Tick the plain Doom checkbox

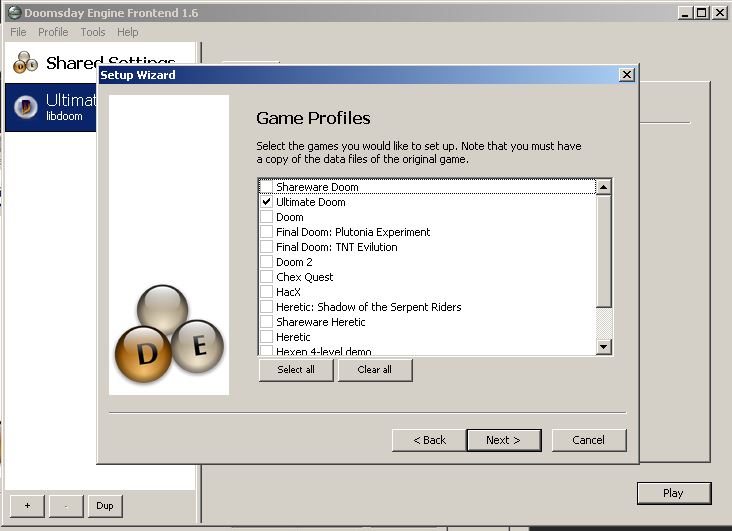click(x=266, y=217)
